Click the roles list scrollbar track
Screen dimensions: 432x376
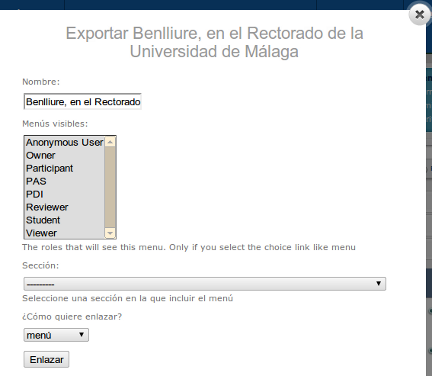(x=110, y=187)
